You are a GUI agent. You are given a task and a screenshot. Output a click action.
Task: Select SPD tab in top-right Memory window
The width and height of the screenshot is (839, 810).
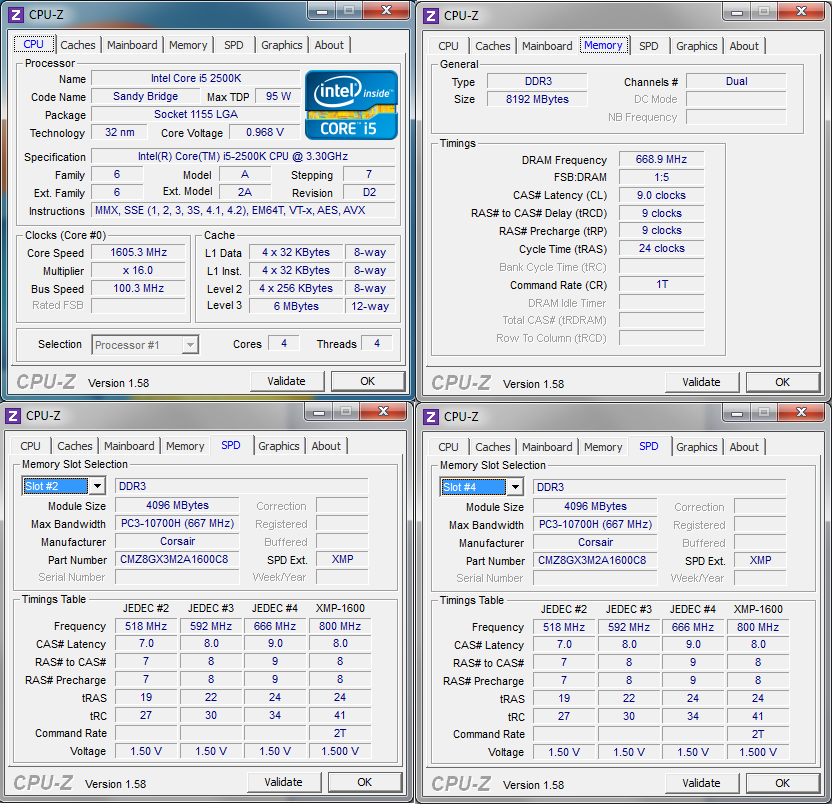649,46
